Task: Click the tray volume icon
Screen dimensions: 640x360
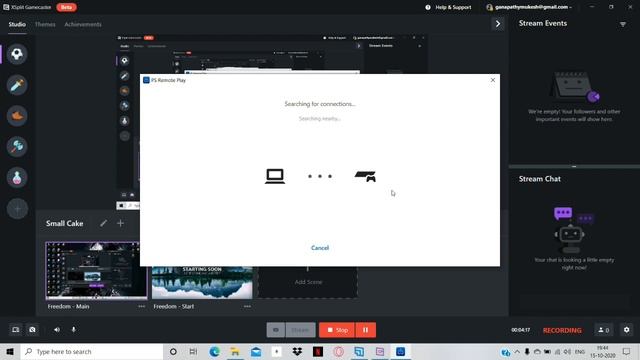Action: pyautogui.click(x=567, y=351)
